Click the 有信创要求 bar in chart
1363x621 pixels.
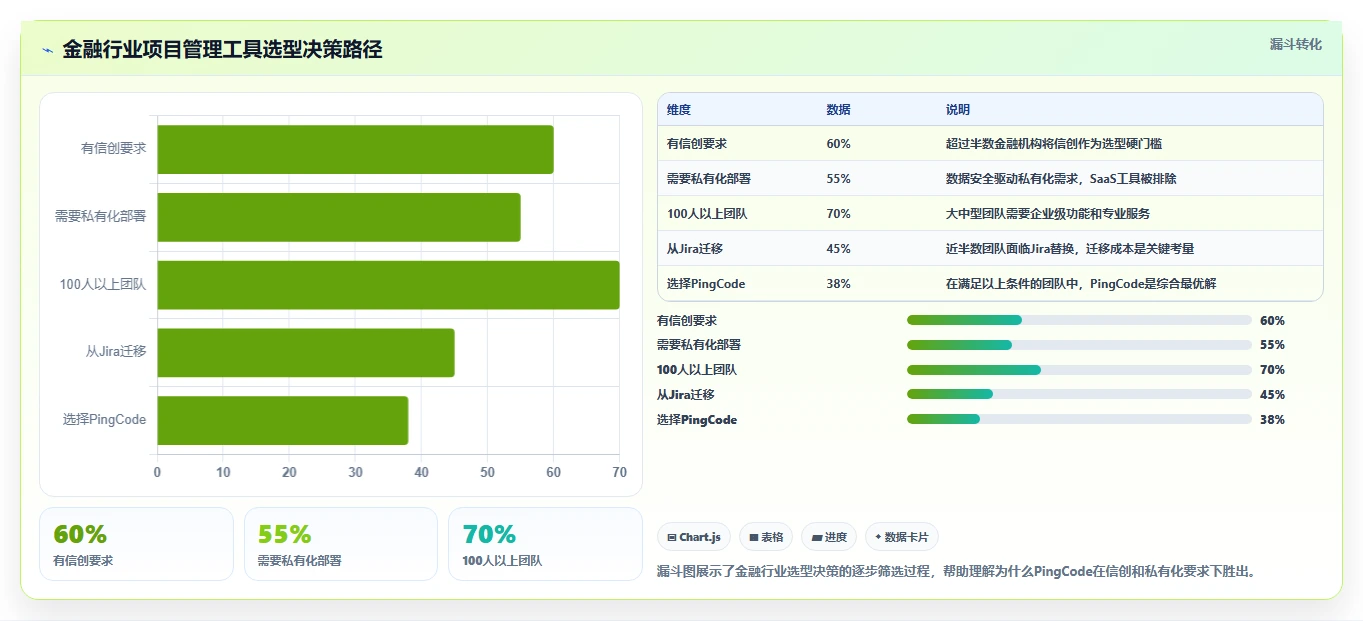pyautogui.click(x=355, y=150)
